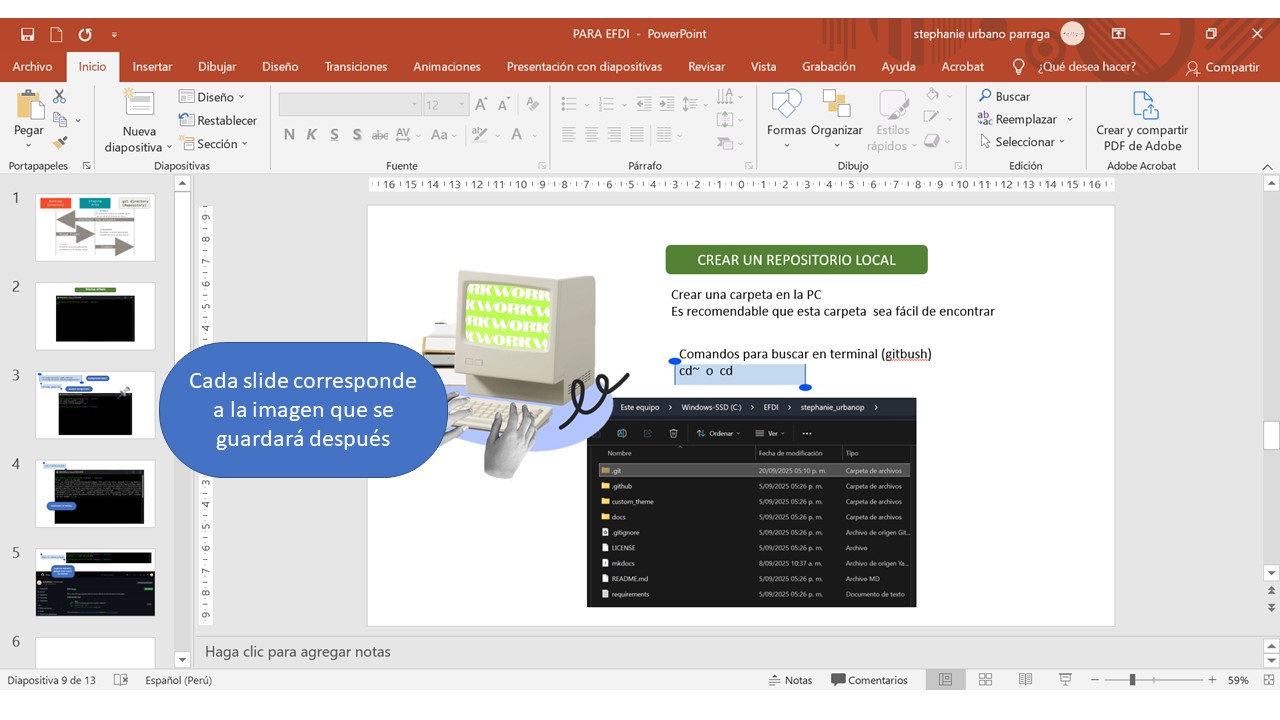Screen dimensions: 1280x720
Task: Switch to the Transiciones tab
Action: [x=355, y=67]
